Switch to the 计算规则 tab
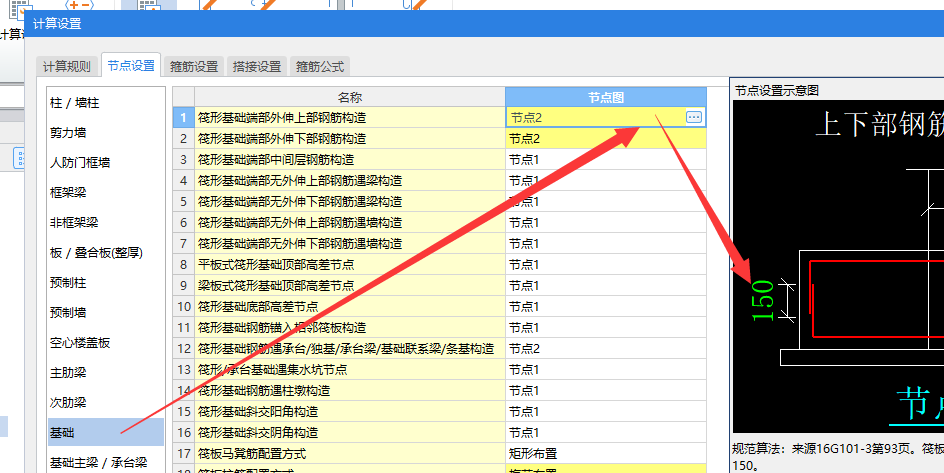This screenshot has width=944, height=473. (67, 66)
